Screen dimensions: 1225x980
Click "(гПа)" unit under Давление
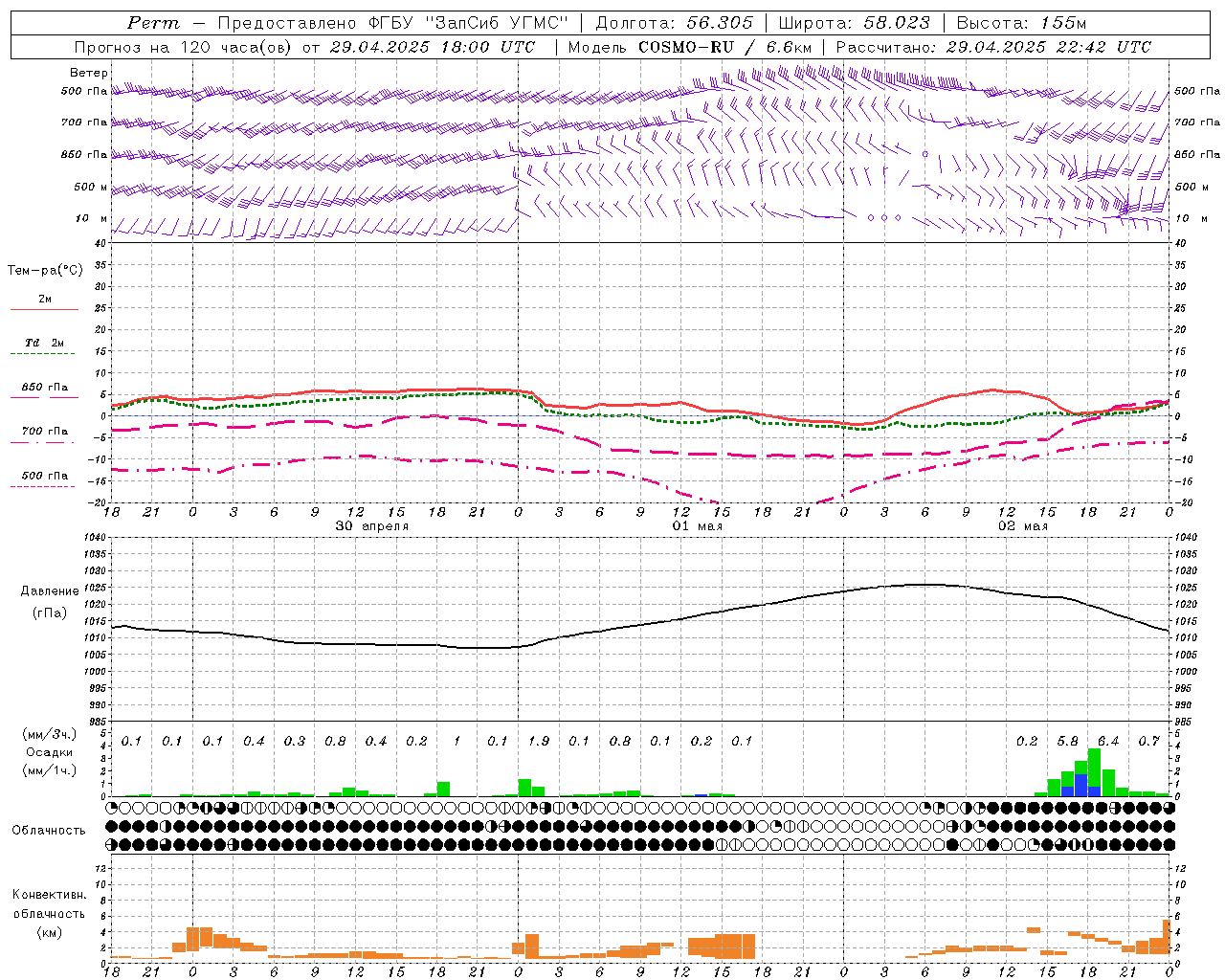coord(50,612)
